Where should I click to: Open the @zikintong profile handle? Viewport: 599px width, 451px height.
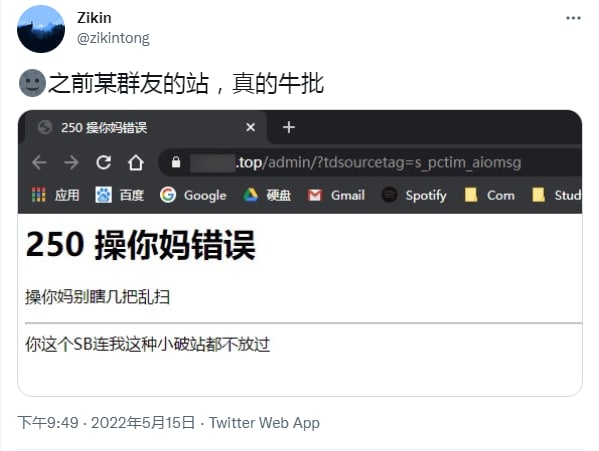(x=113, y=38)
